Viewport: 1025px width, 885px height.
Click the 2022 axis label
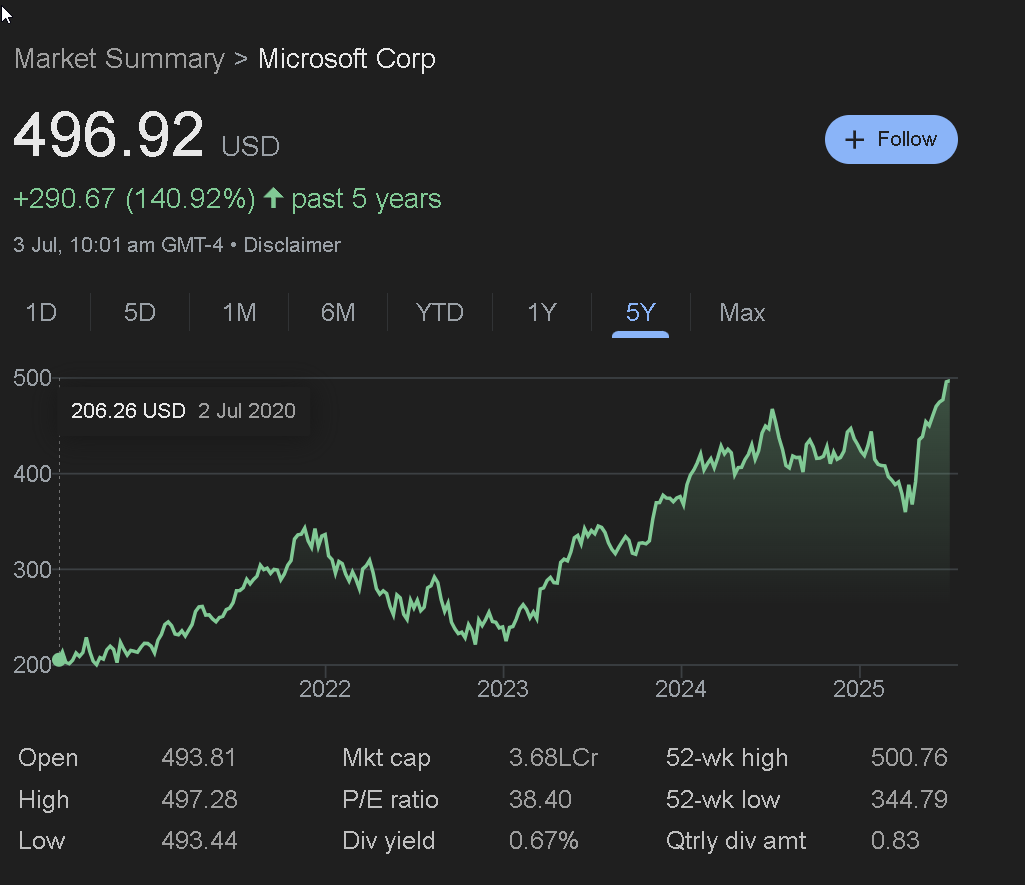325,689
